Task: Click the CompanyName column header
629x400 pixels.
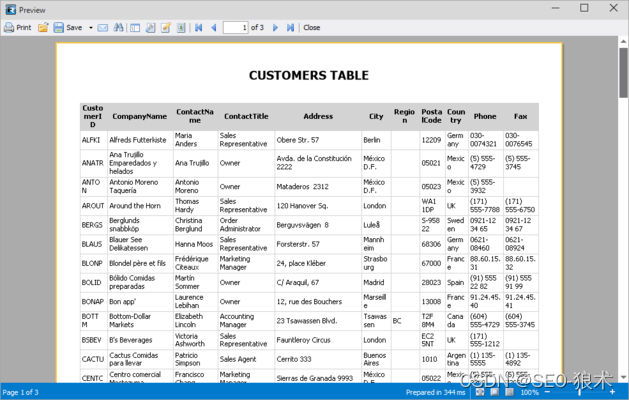Action: pyautogui.click(x=139, y=116)
